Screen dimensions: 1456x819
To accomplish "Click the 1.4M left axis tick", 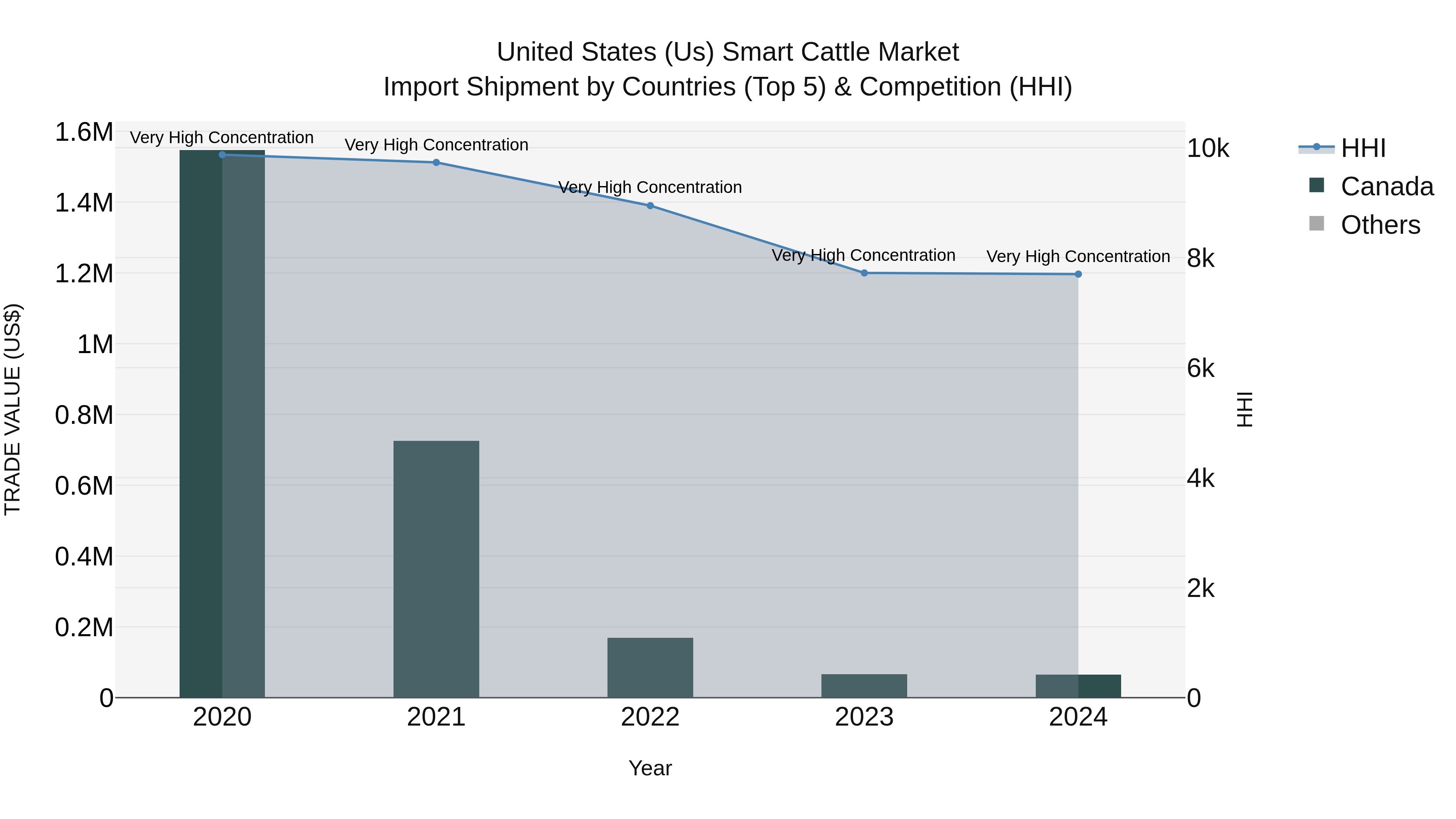I will pyautogui.click(x=84, y=203).
